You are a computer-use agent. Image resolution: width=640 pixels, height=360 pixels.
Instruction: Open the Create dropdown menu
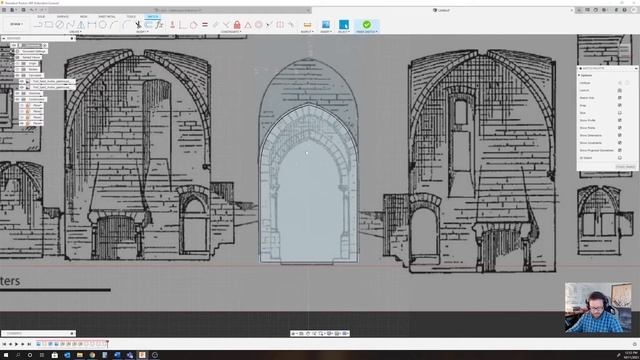pyautogui.click(x=76, y=32)
